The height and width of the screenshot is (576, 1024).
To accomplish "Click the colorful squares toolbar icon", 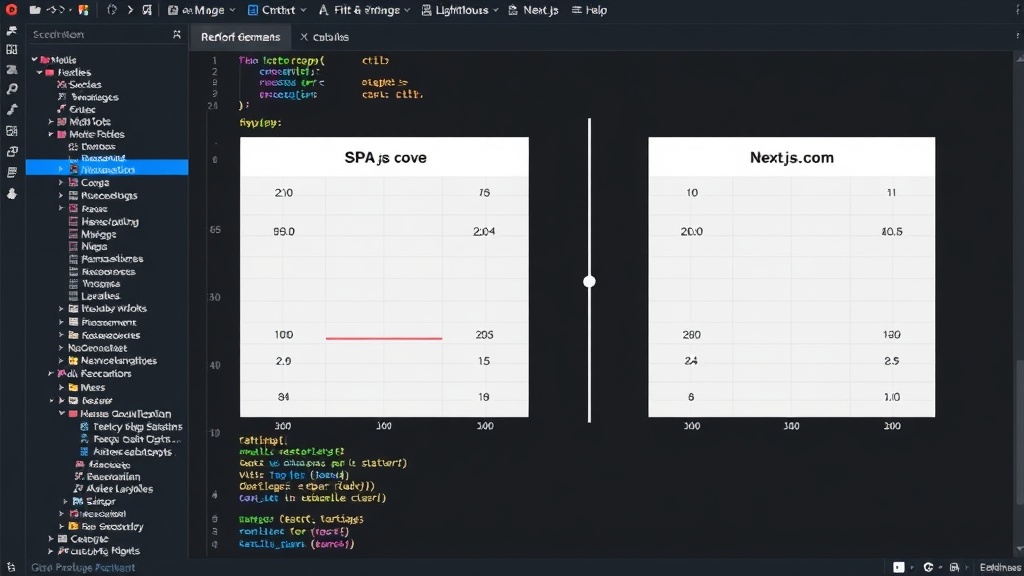I will (x=84, y=10).
